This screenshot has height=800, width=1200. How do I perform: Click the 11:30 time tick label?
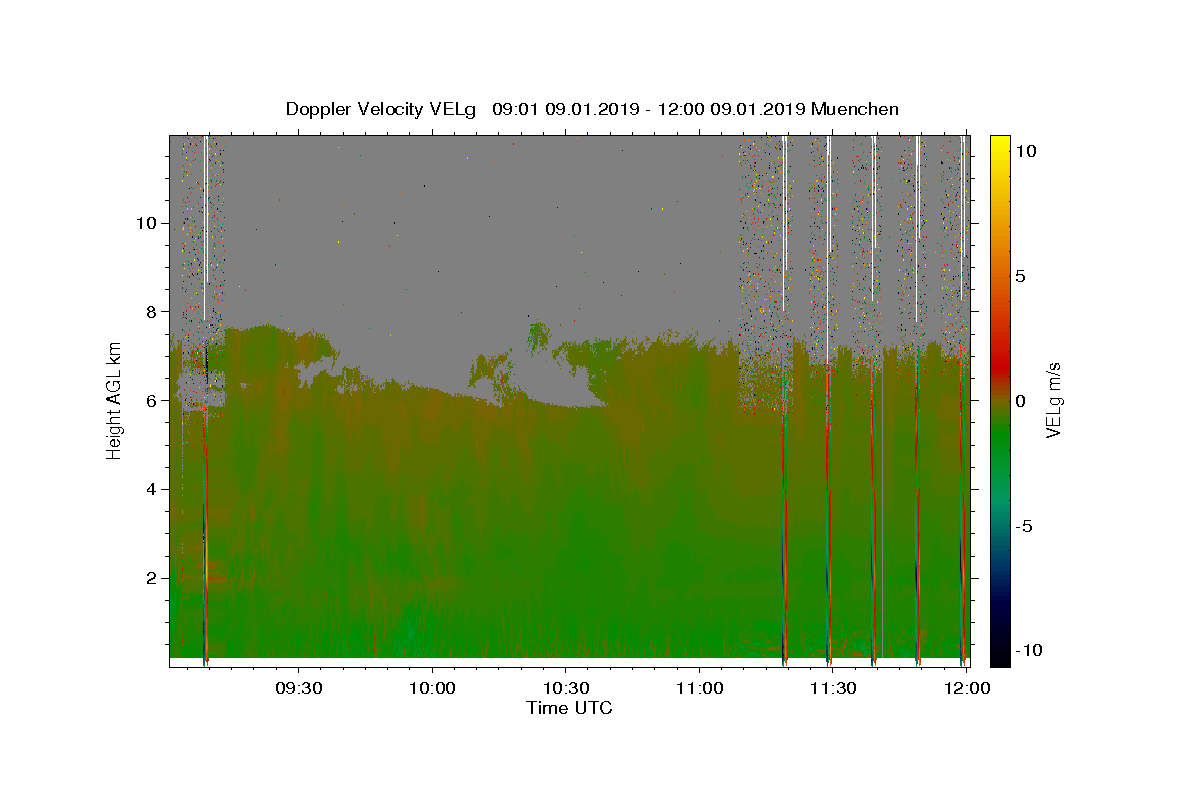[832, 688]
